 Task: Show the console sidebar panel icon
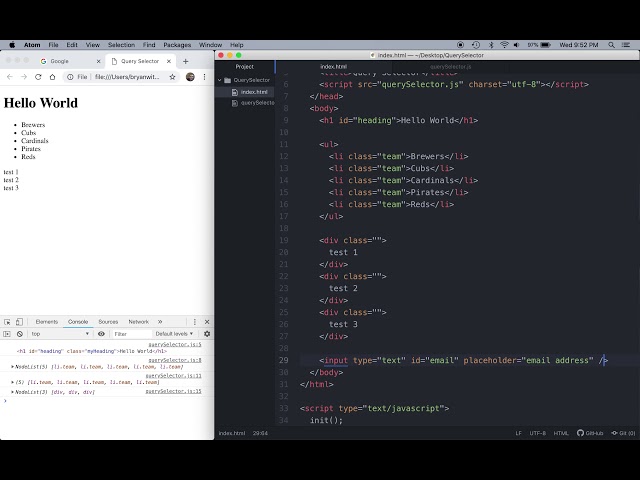coord(7,334)
